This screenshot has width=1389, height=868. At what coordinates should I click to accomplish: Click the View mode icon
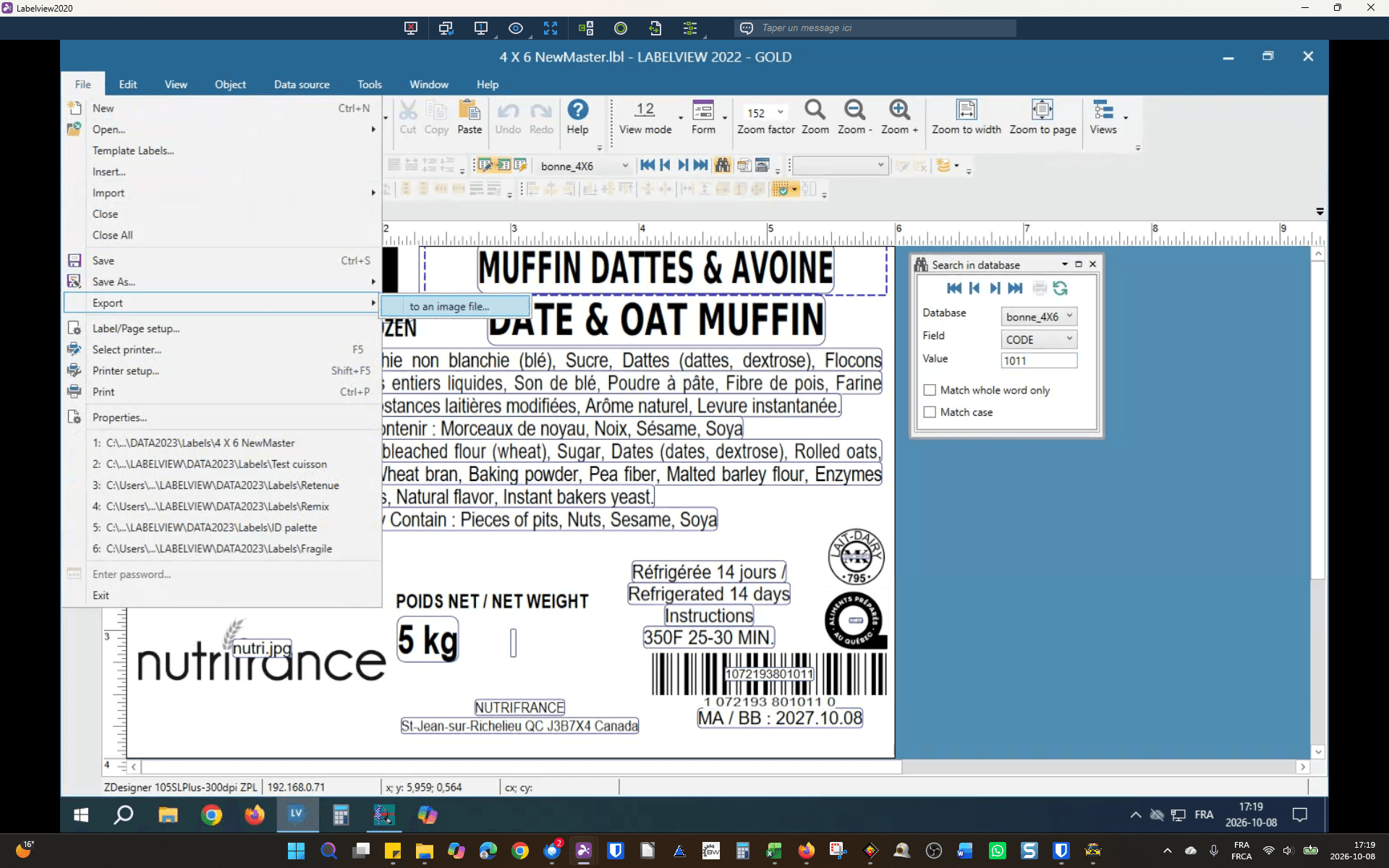[x=645, y=111]
